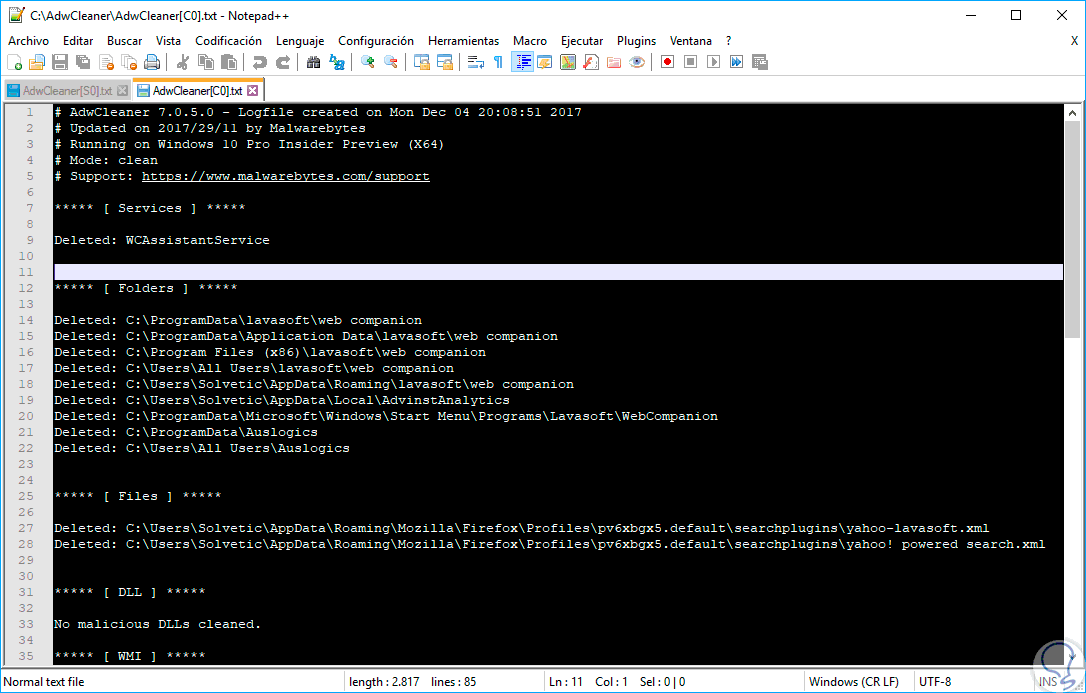Click the vertical scrollbar thumb
The height and width of the screenshot is (693, 1086).
pos(1072,231)
